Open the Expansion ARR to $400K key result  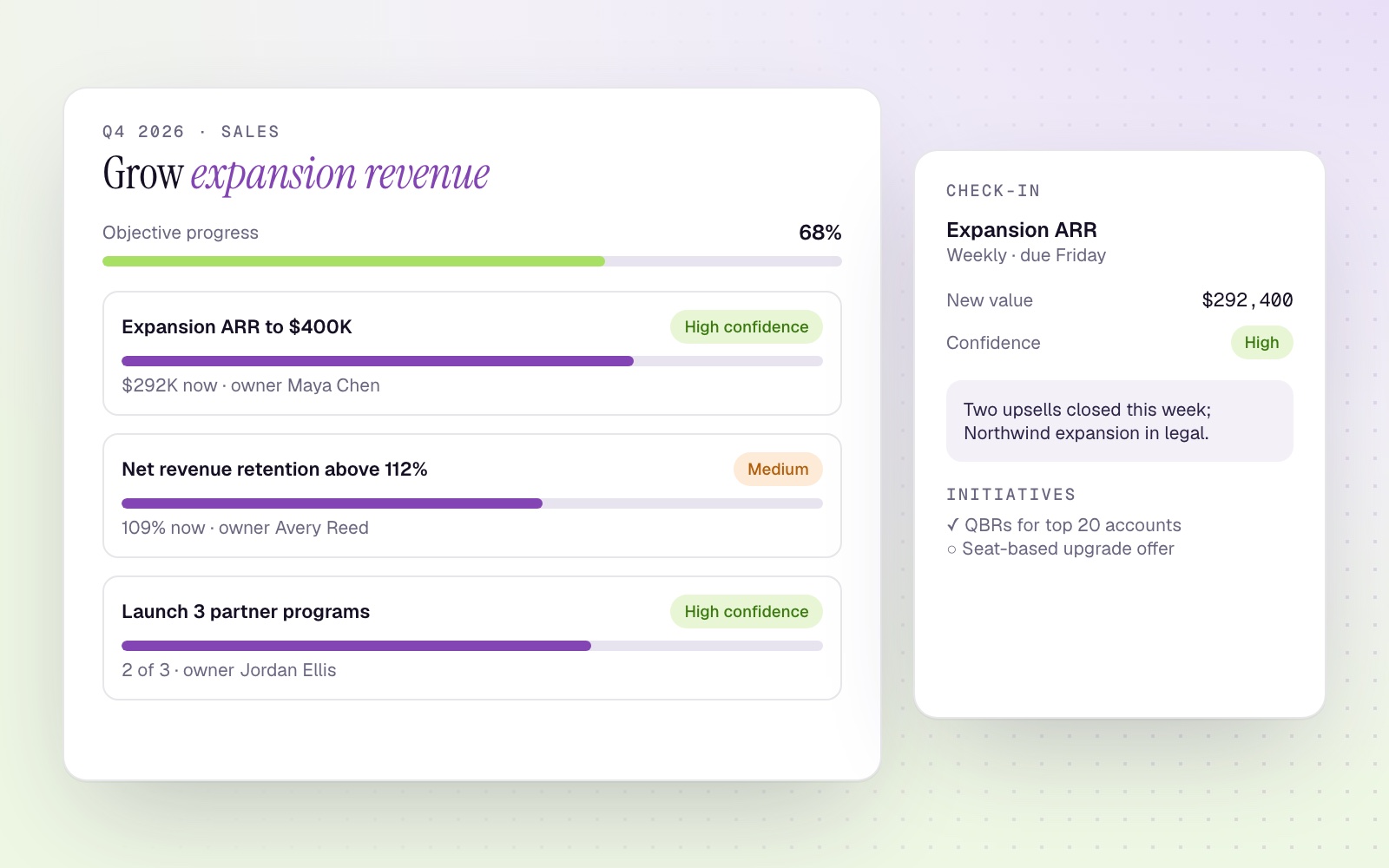[472, 353]
